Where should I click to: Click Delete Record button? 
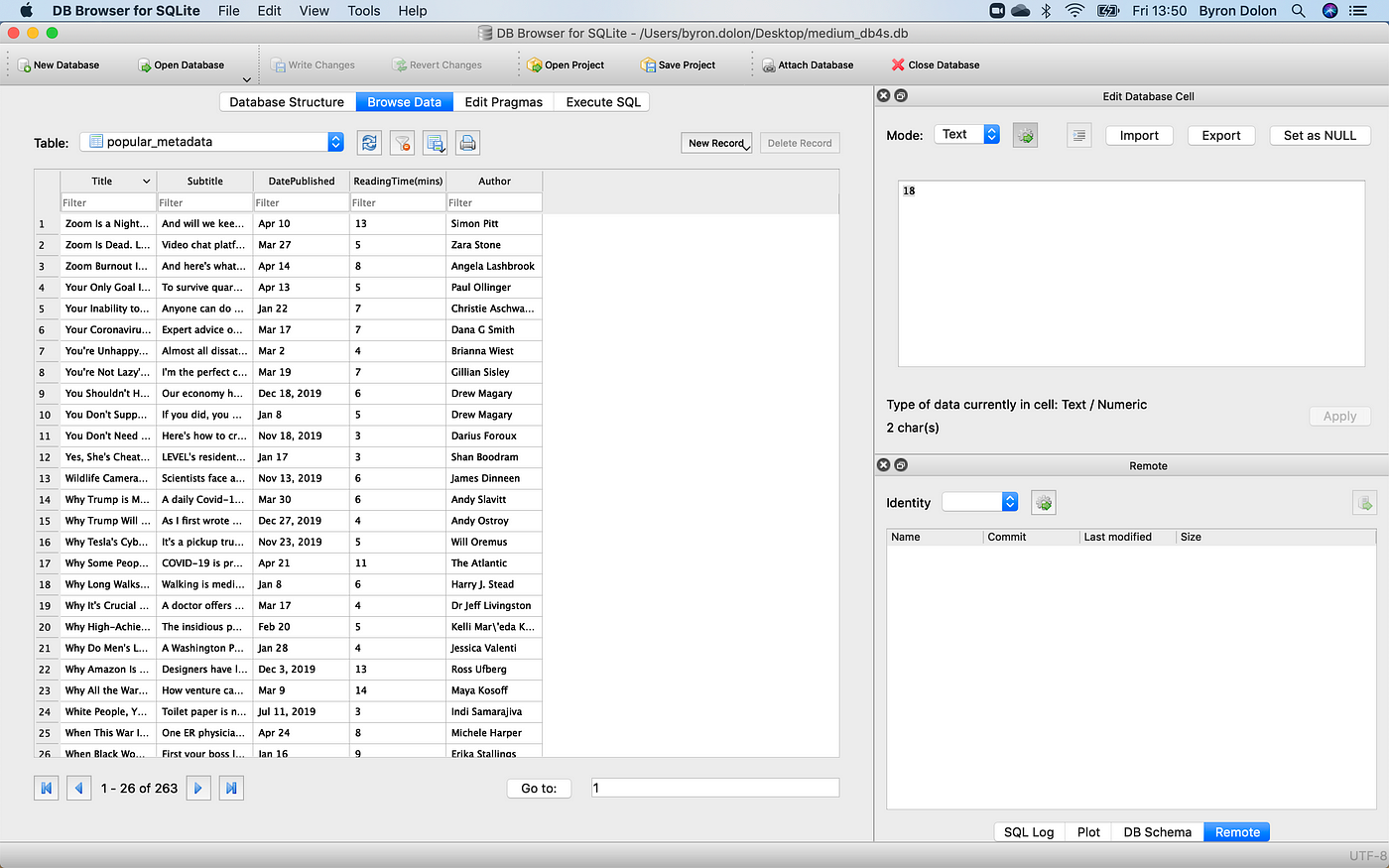pos(800,143)
